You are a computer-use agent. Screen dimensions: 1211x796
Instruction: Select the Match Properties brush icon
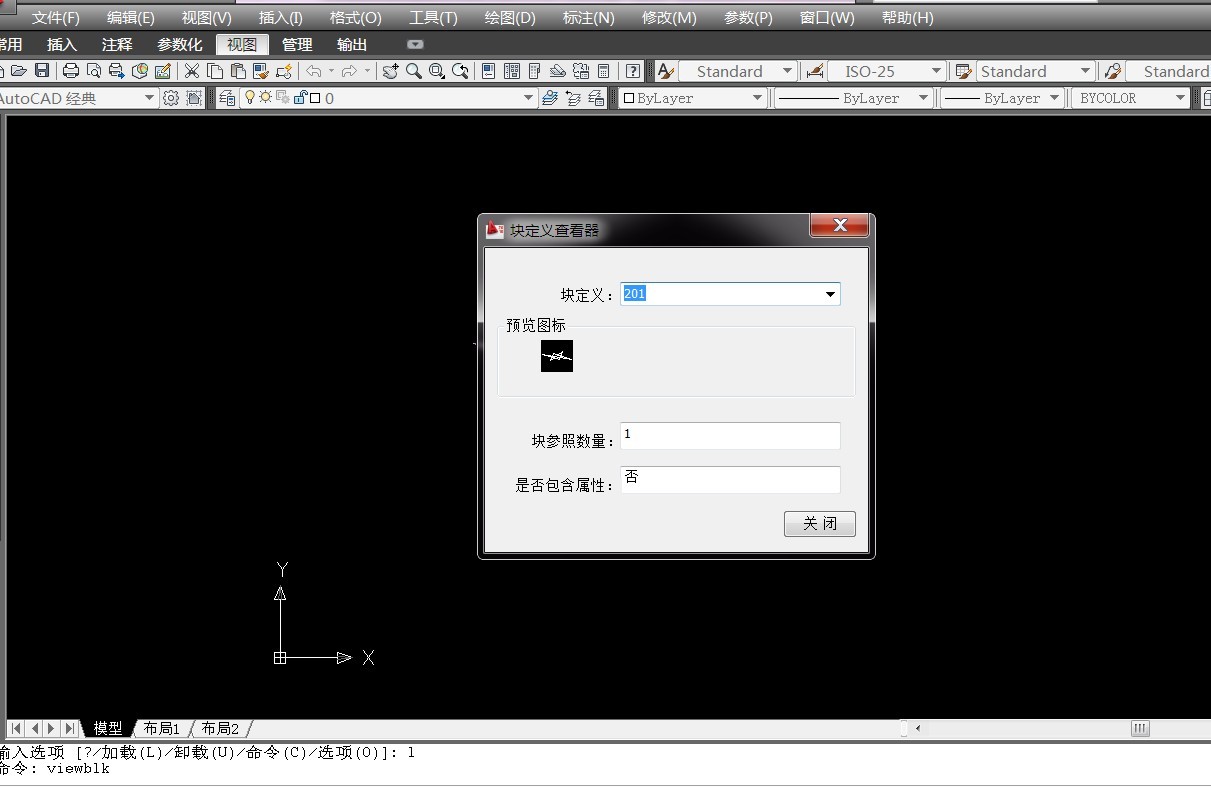point(261,71)
